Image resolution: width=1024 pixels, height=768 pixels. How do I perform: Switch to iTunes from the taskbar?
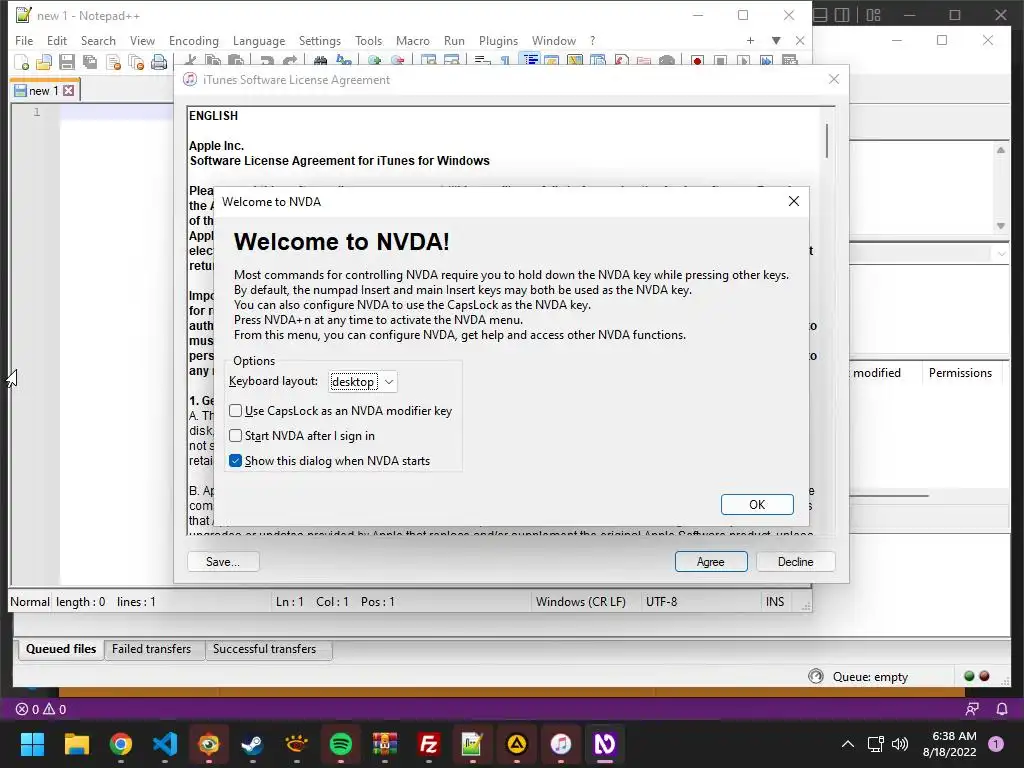(560, 744)
